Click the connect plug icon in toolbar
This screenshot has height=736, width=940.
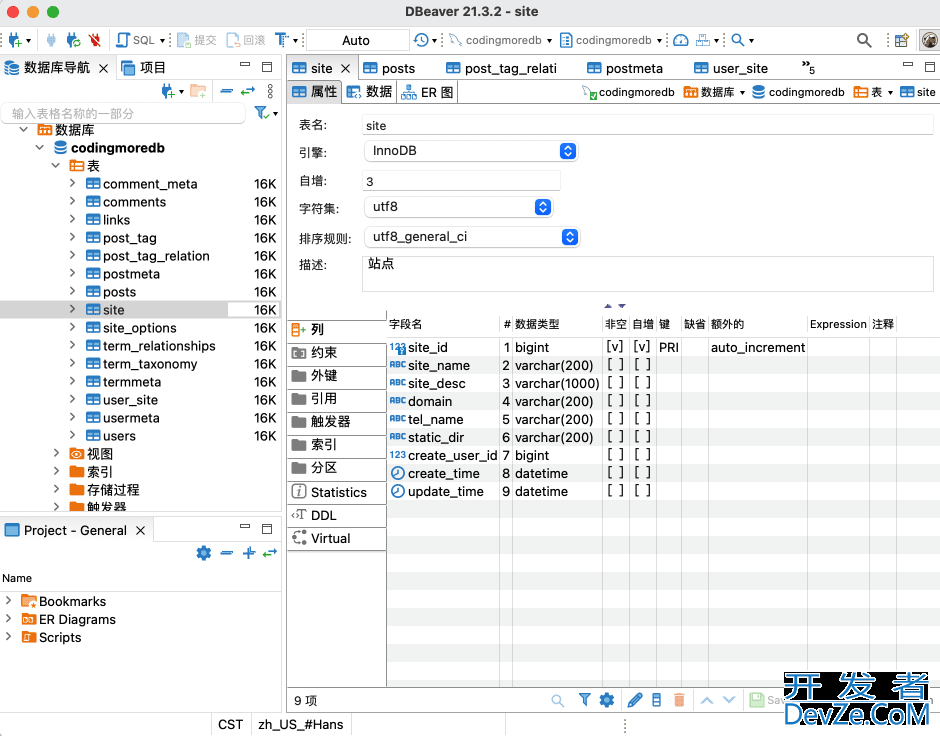click(51, 40)
